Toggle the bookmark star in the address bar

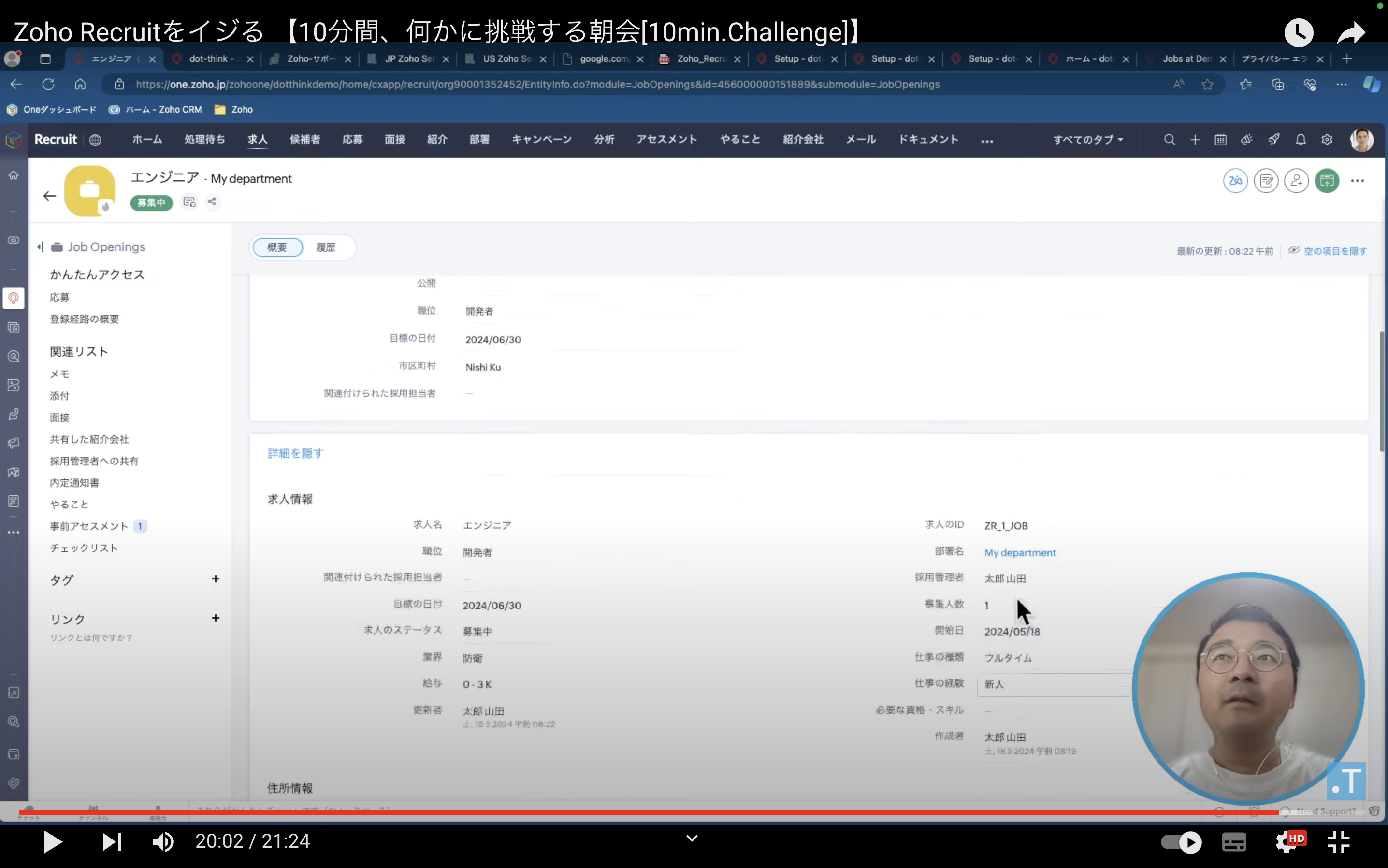click(x=1208, y=84)
